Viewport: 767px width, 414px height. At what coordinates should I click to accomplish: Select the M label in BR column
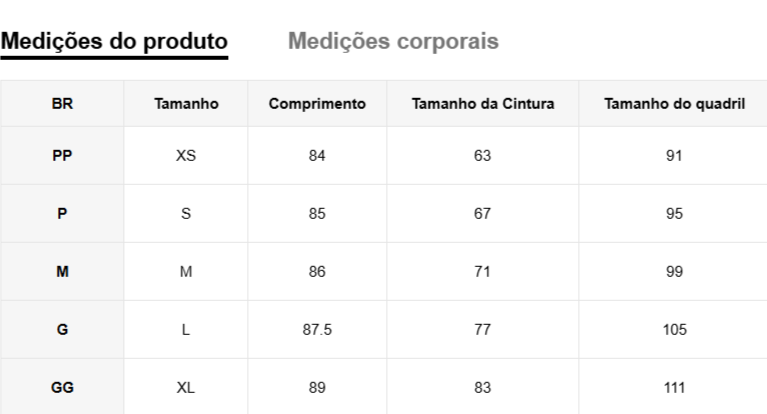62,272
